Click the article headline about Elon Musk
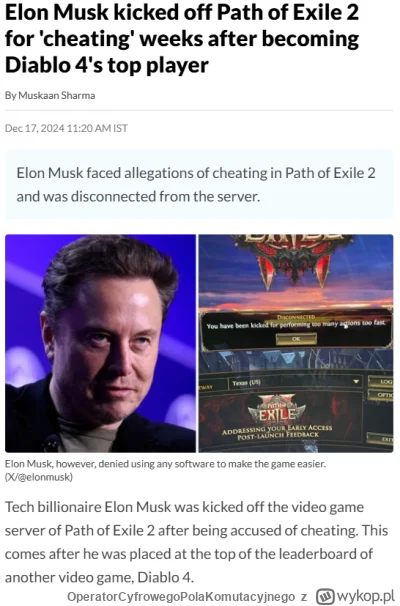The image size is (400, 606). [182, 39]
